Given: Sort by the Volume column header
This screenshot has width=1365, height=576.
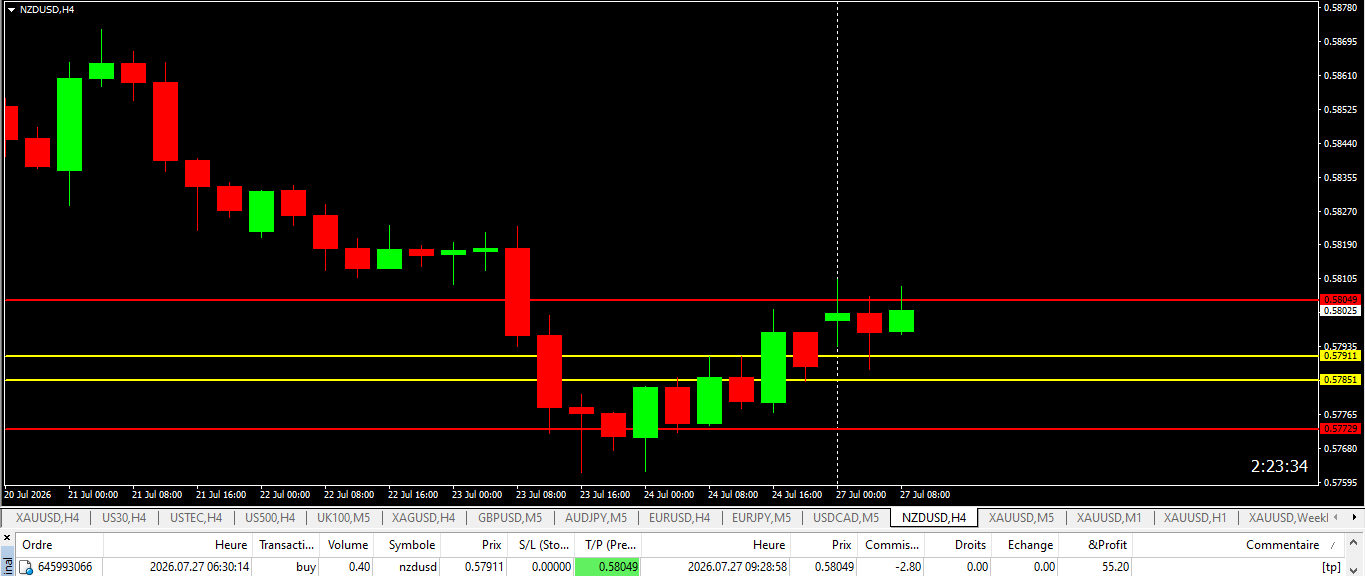Looking at the screenshot, I should 348,545.
